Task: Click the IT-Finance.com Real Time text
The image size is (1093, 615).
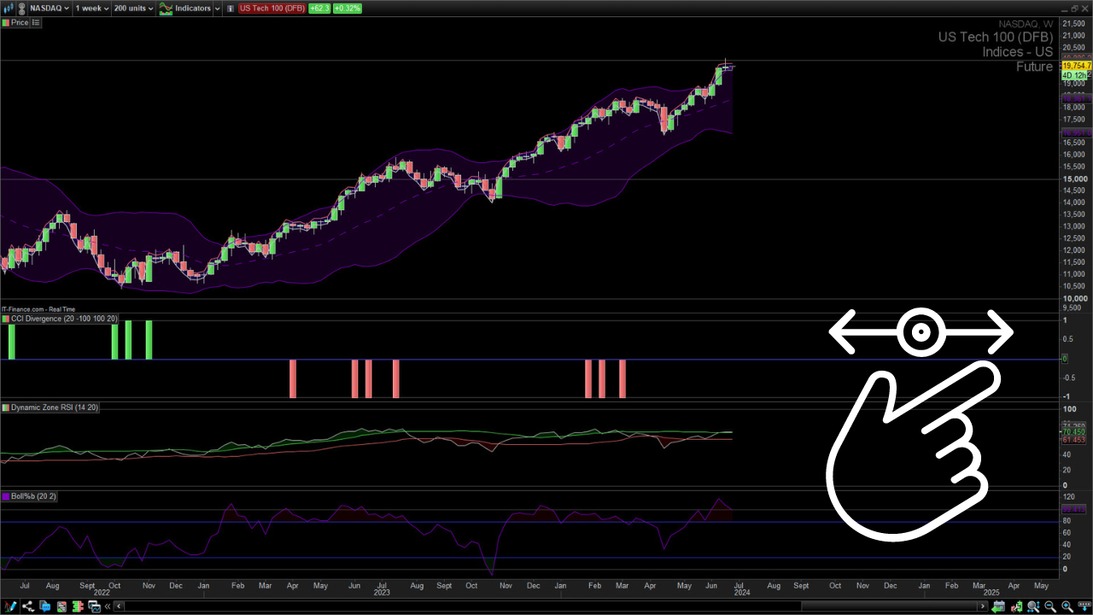Action: click(x=38, y=310)
